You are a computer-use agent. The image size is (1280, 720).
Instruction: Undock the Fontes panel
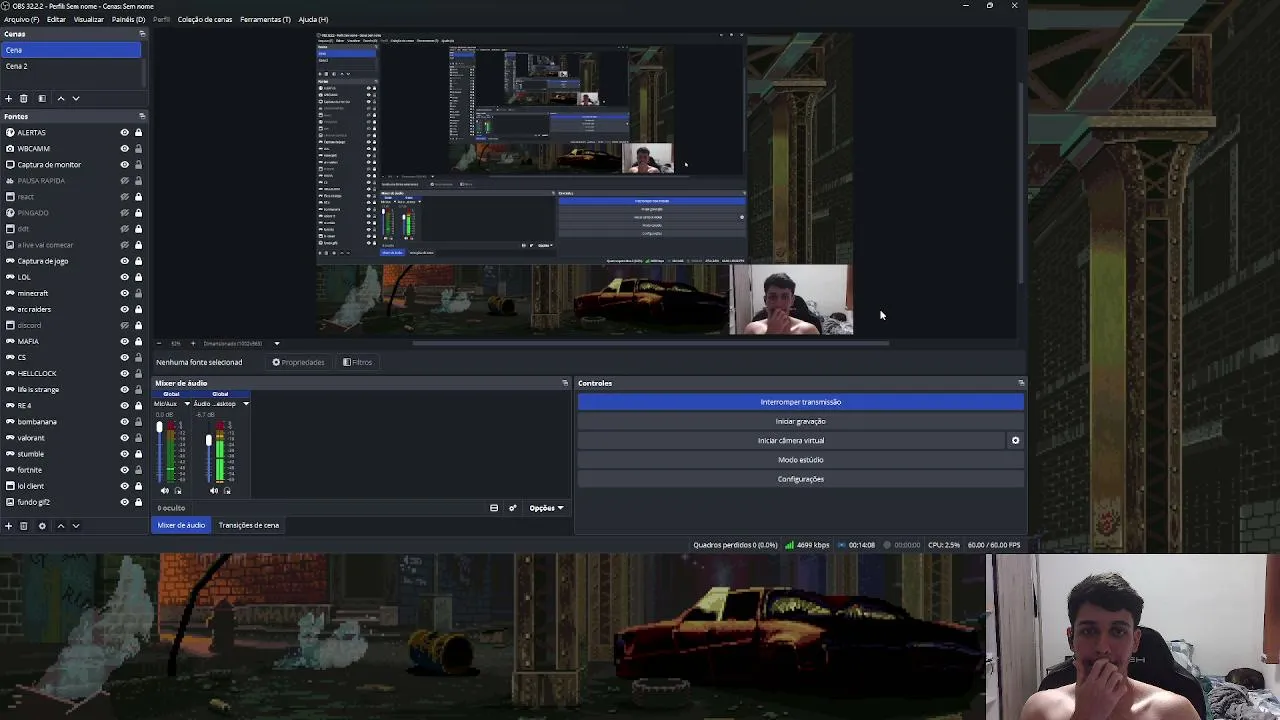[142, 116]
